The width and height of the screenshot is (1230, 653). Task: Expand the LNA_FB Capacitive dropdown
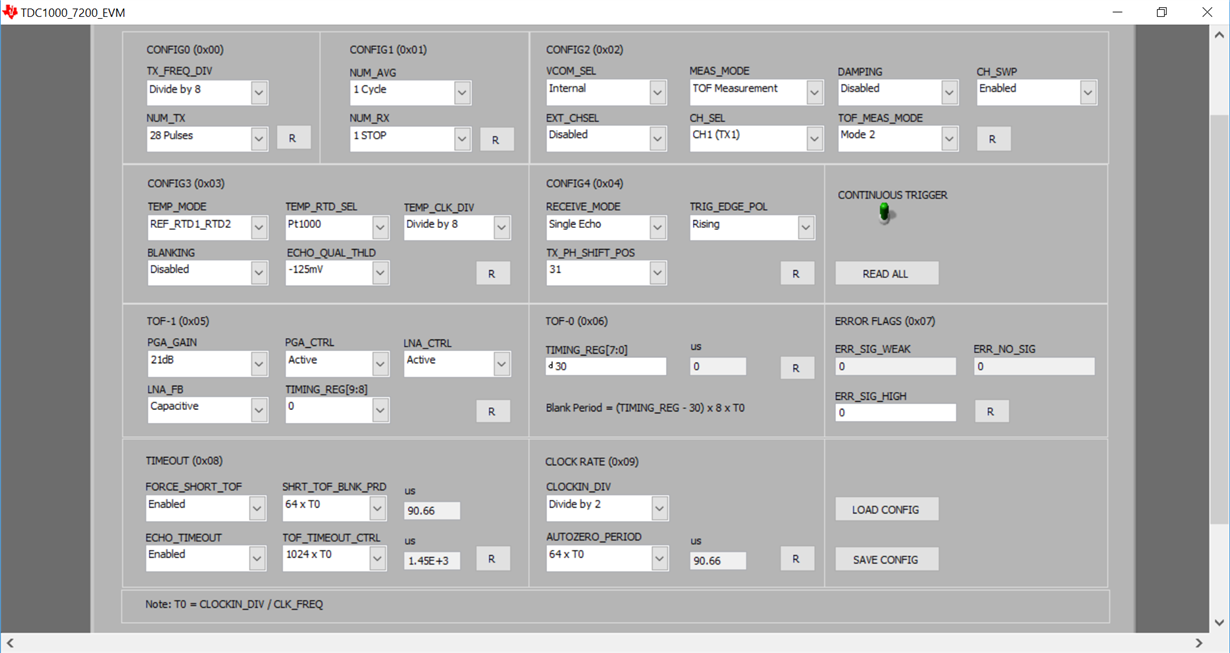[208, 409]
